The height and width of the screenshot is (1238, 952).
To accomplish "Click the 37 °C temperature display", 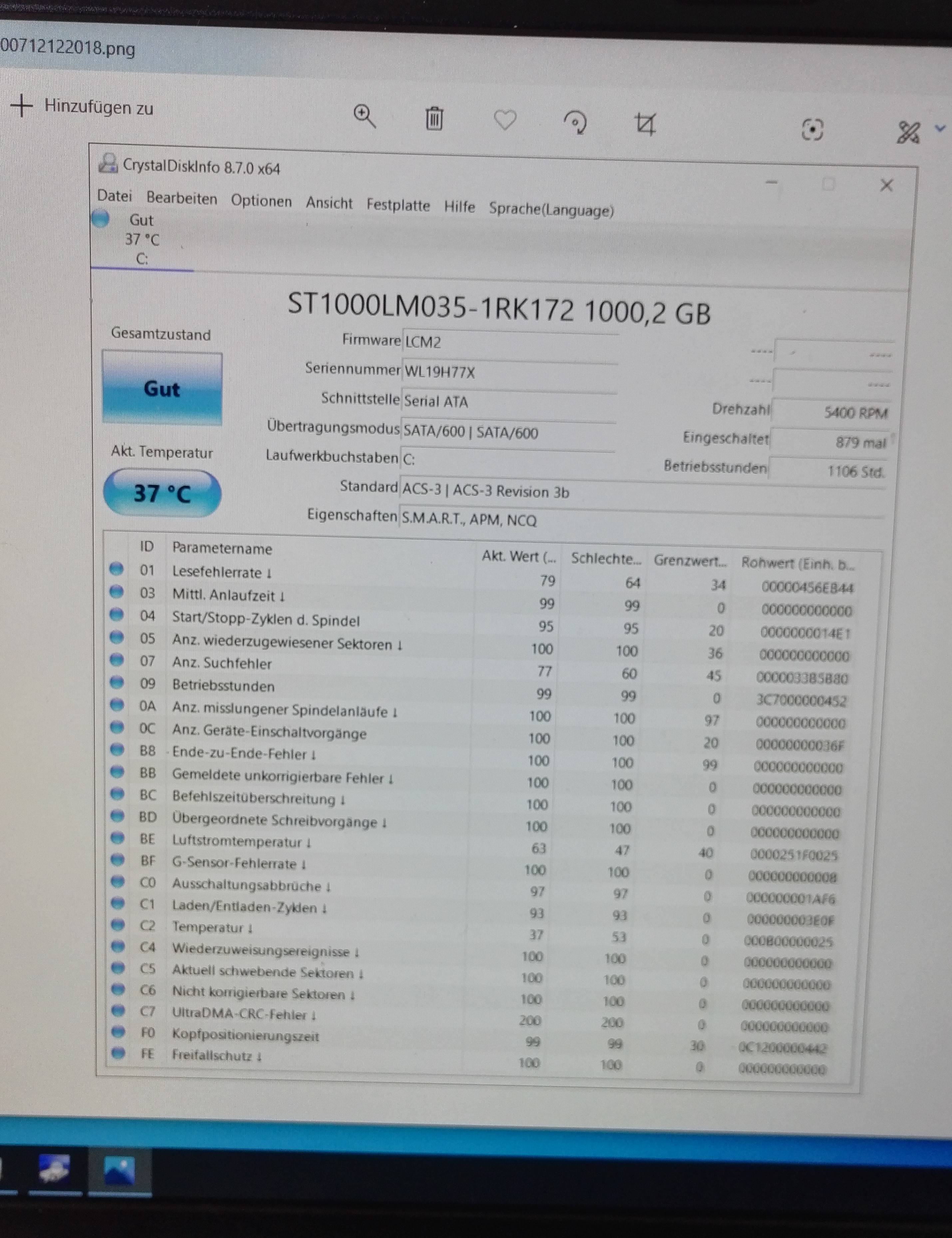I will pos(162,493).
